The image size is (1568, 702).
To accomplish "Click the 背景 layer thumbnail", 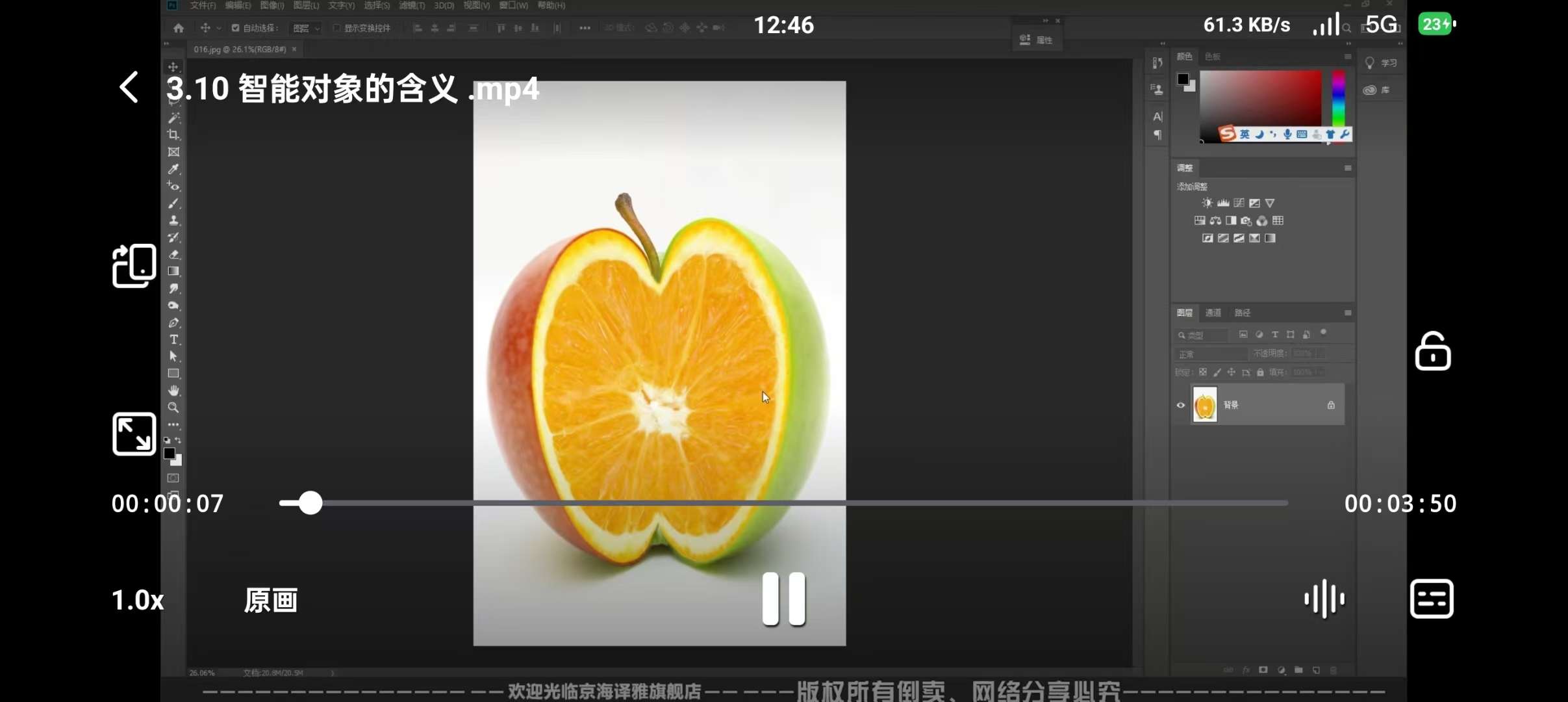I will (x=1205, y=405).
